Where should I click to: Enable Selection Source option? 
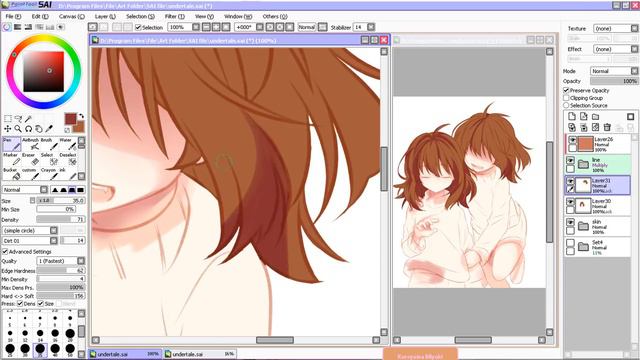click(566, 105)
